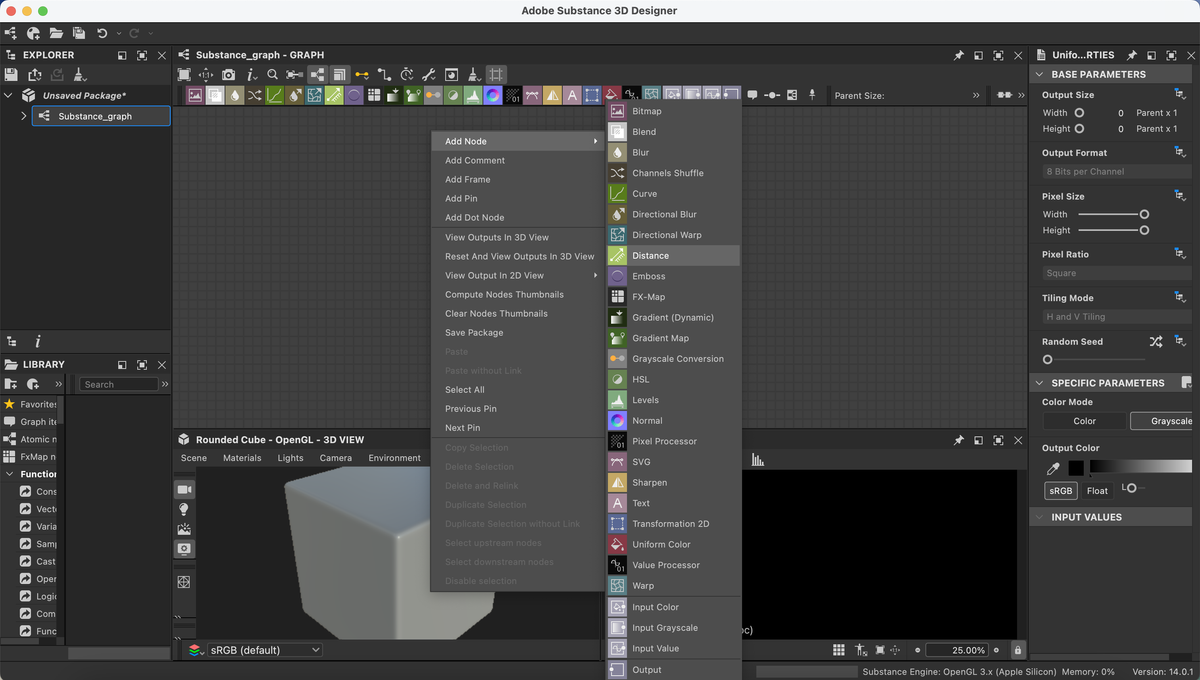The image size is (1200, 680).
Task: Select the Transformation 2D node icon in the toolbar
Action: [x=591, y=94]
